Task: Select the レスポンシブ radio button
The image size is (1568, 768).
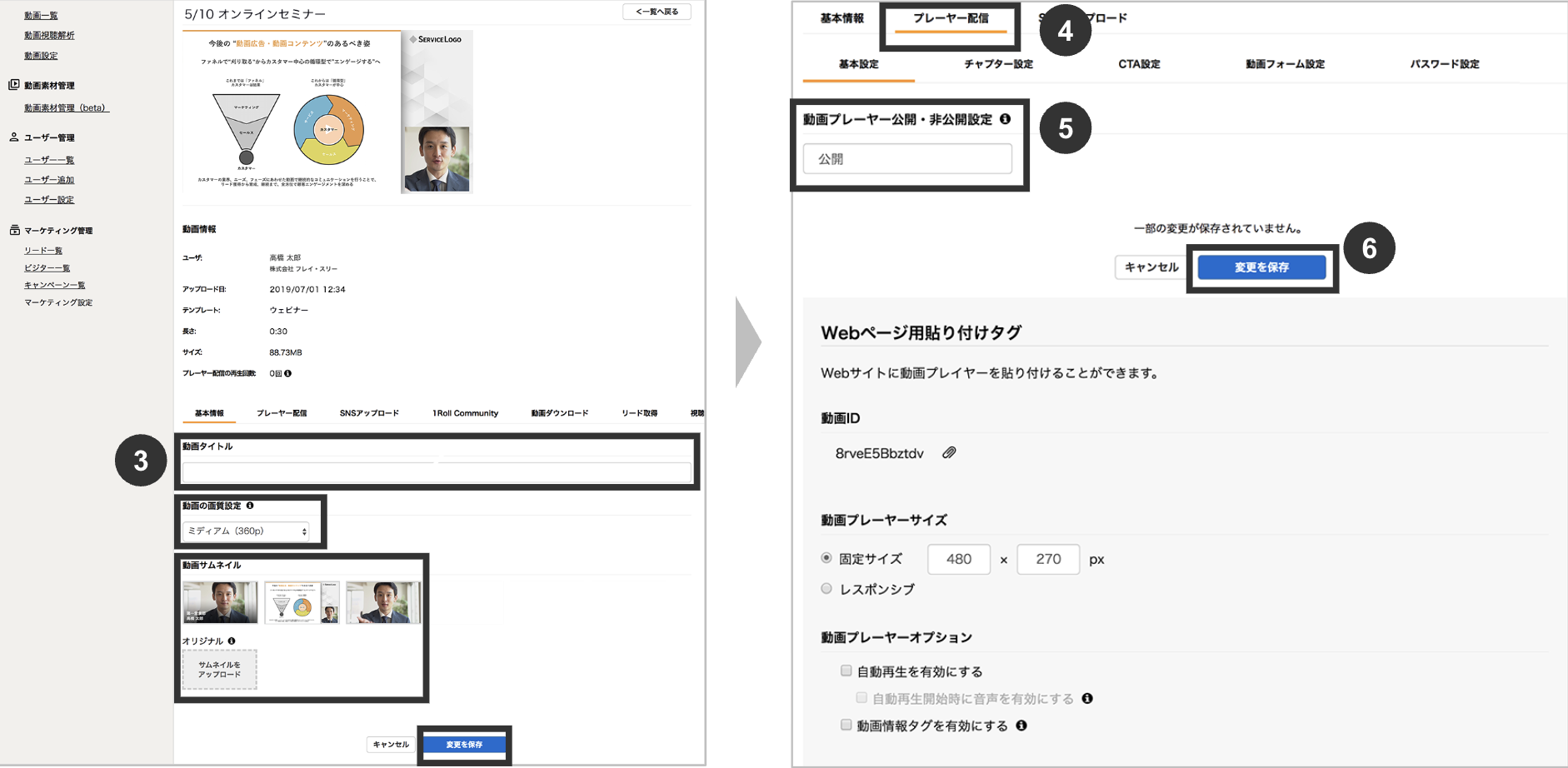Action: [826, 588]
